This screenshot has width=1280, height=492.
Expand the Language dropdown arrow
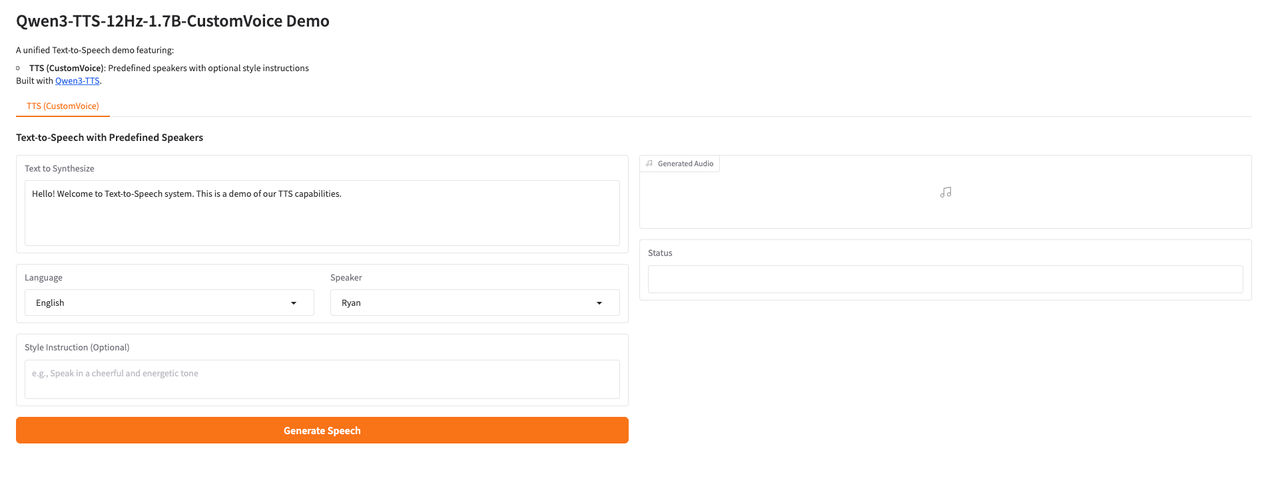(293, 303)
